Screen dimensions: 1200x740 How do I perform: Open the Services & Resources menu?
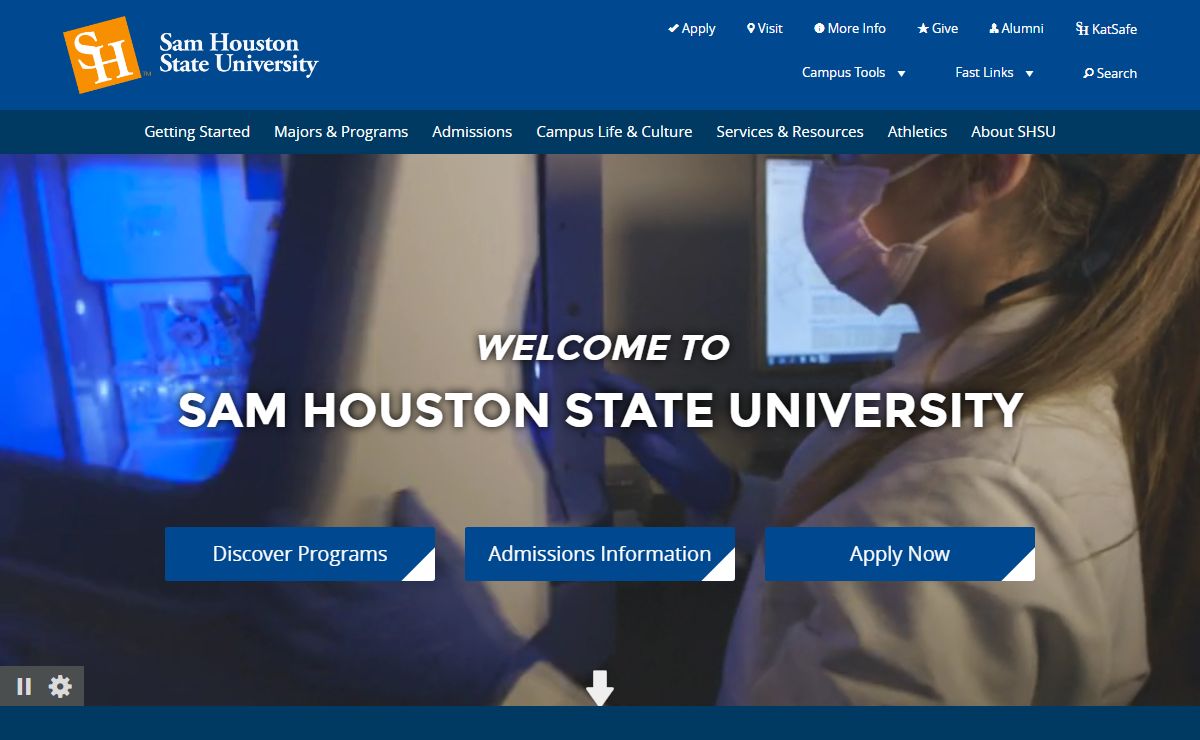tap(790, 132)
